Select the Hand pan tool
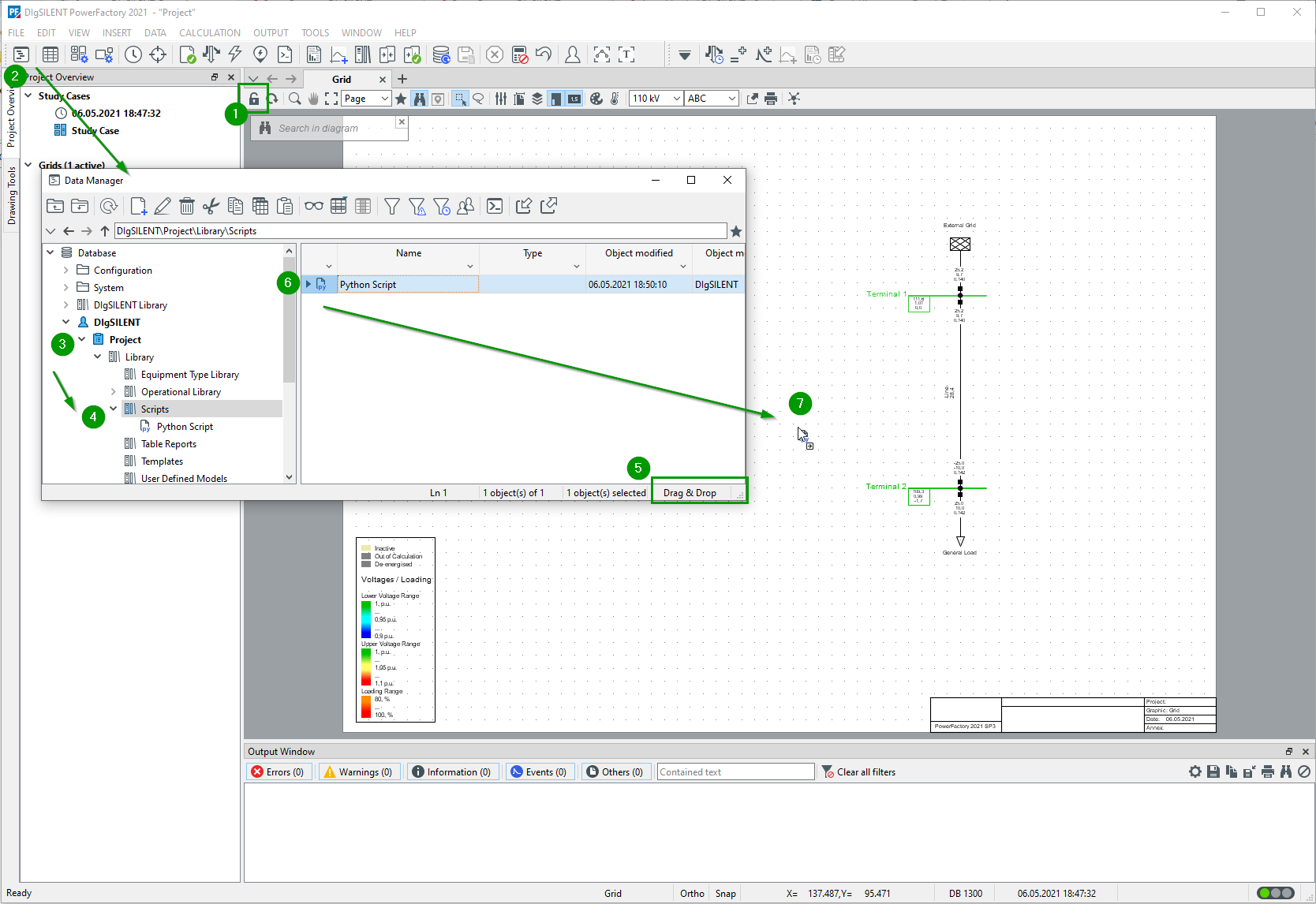This screenshot has height=904, width=1316. [313, 99]
